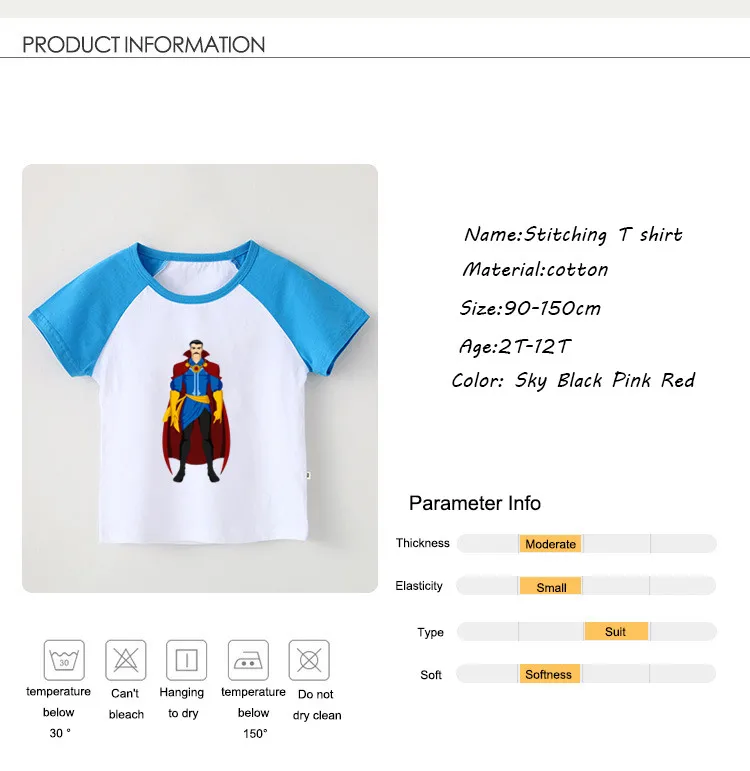
Task: Click the Size: 90-150cm text
Action: [530, 308]
